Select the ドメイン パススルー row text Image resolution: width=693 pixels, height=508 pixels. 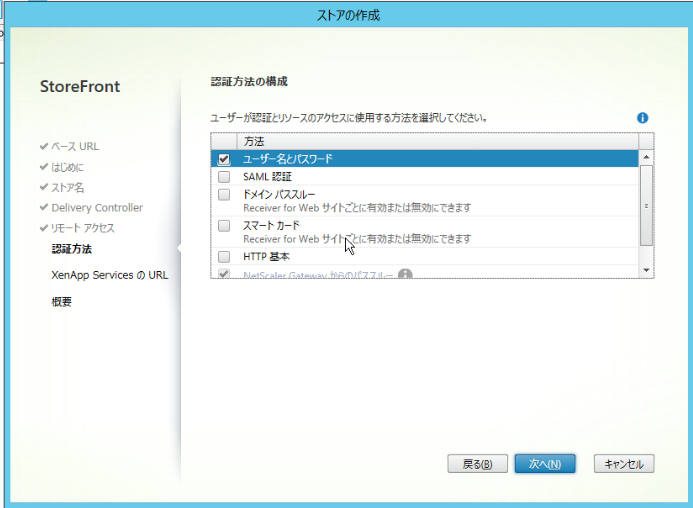point(279,195)
